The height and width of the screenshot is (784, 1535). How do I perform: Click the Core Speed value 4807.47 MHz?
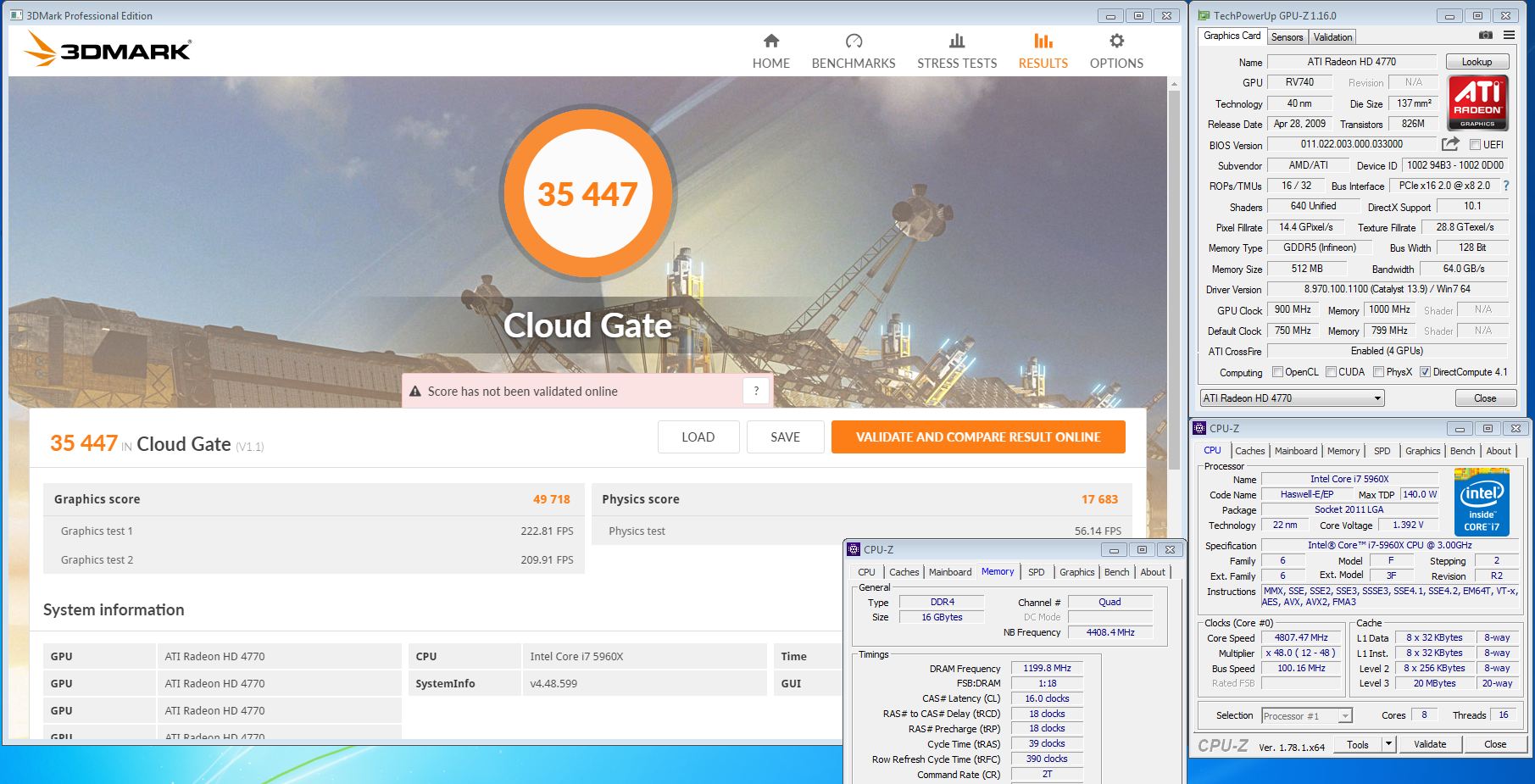[1300, 637]
